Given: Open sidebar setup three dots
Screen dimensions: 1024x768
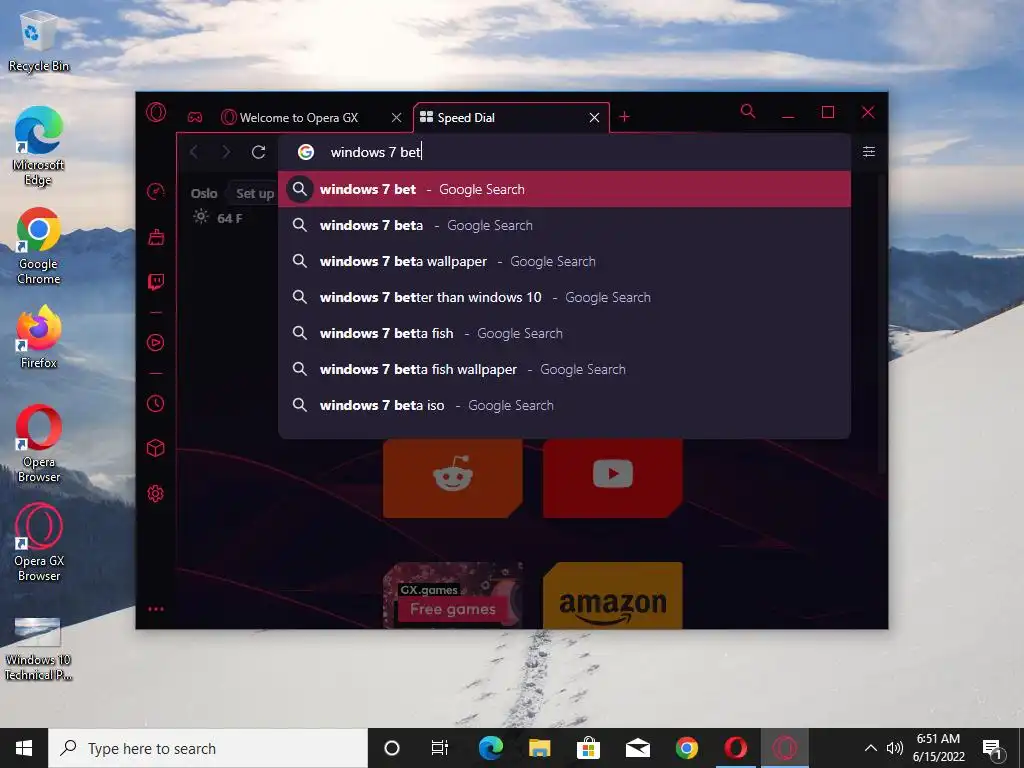Looking at the screenshot, I should pos(155,609).
